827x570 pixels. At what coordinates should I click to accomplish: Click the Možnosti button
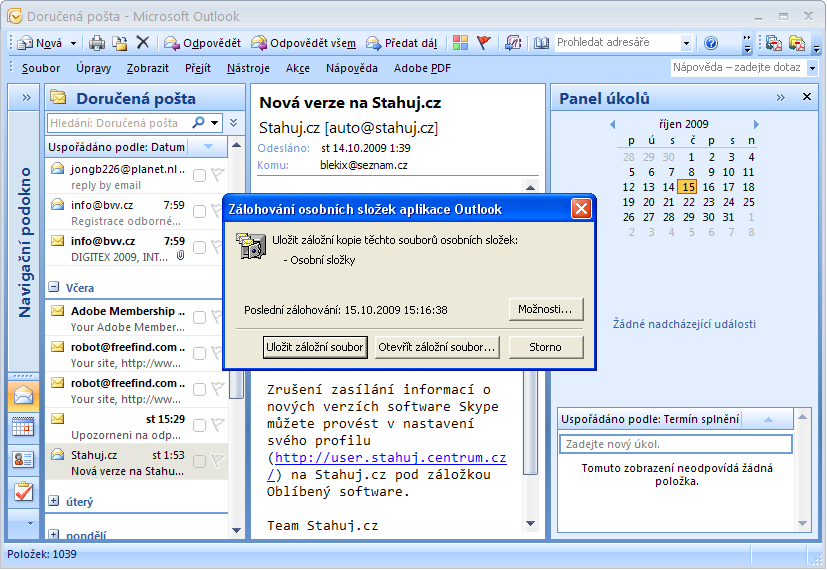tap(545, 309)
